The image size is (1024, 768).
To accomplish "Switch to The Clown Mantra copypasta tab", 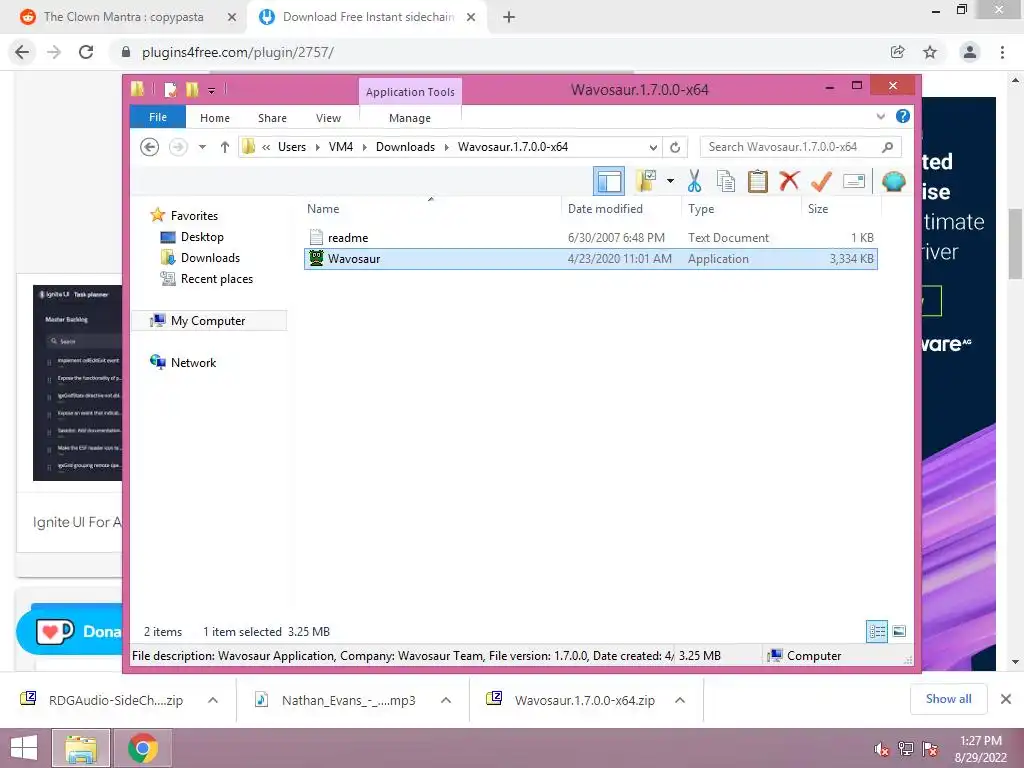I will tap(123, 17).
